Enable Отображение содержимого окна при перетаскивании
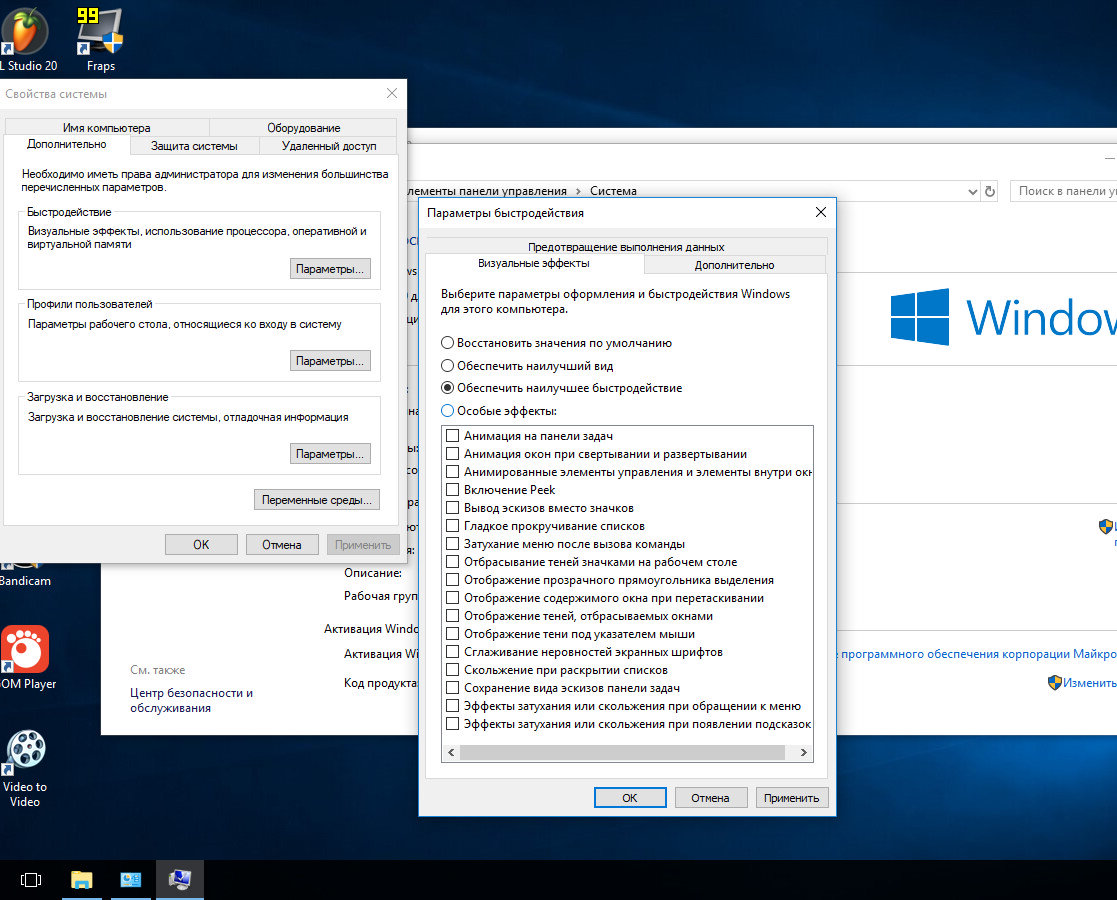This screenshot has width=1117, height=900. point(452,598)
